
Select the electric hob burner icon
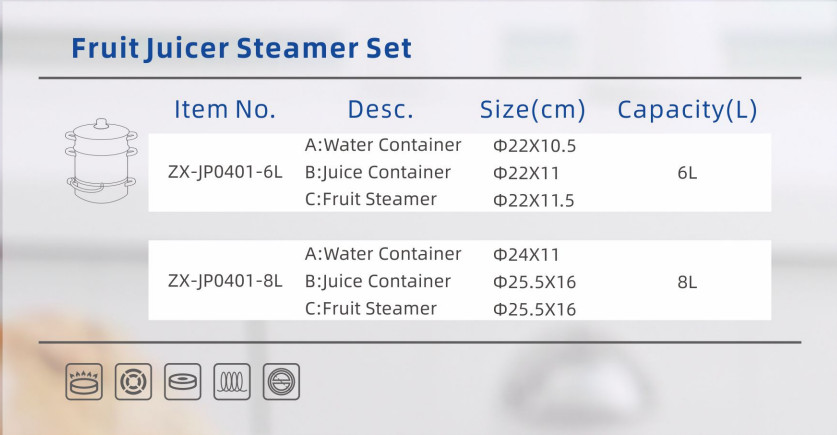coord(133,382)
